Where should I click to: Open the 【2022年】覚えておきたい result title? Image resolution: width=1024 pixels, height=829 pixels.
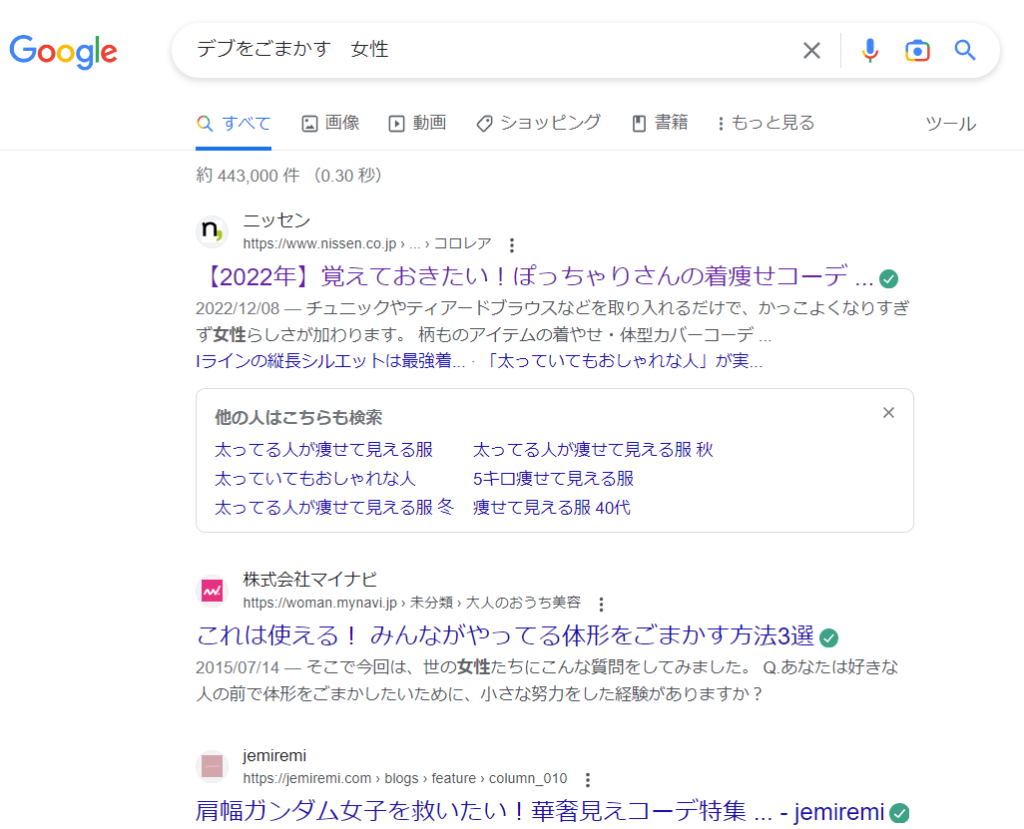(x=536, y=277)
